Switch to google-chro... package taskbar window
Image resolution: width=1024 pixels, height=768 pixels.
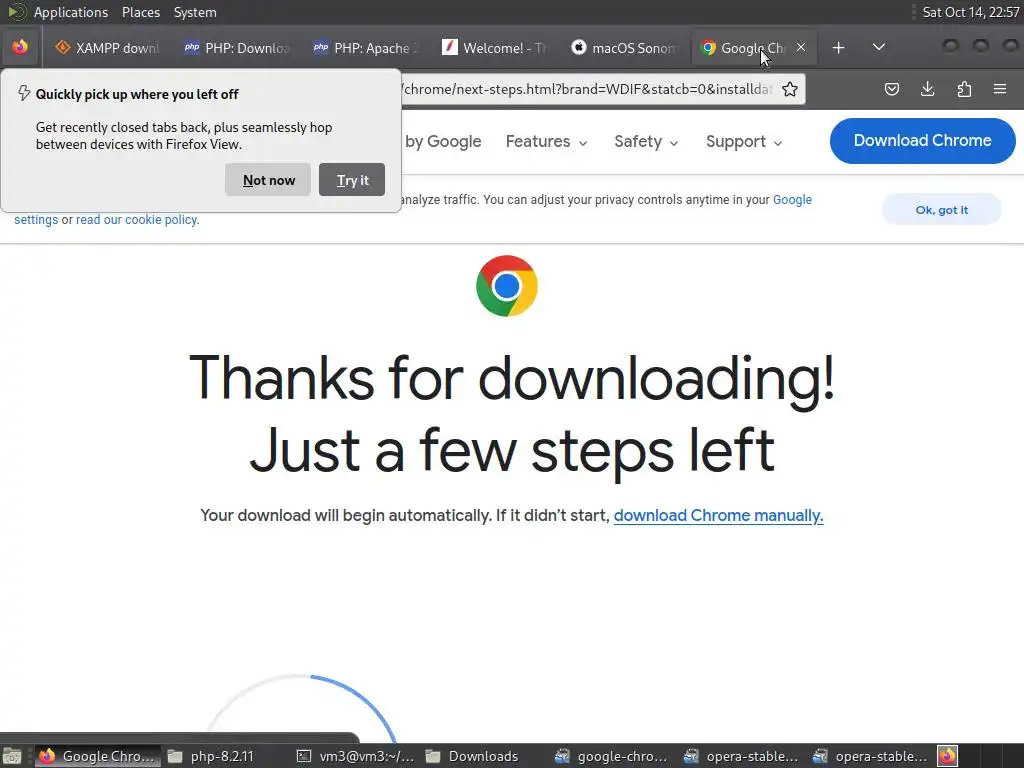pos(613,756)
